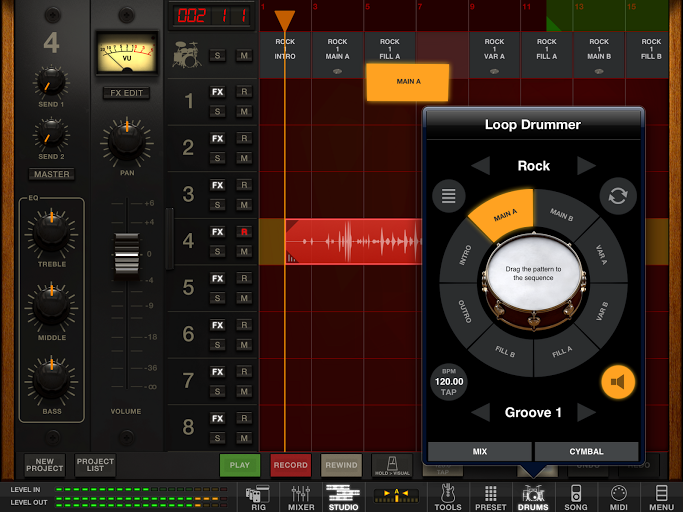Screen dimensions: 683x512
Task: Open the Preset grid icon
Action: pos(490,493)
